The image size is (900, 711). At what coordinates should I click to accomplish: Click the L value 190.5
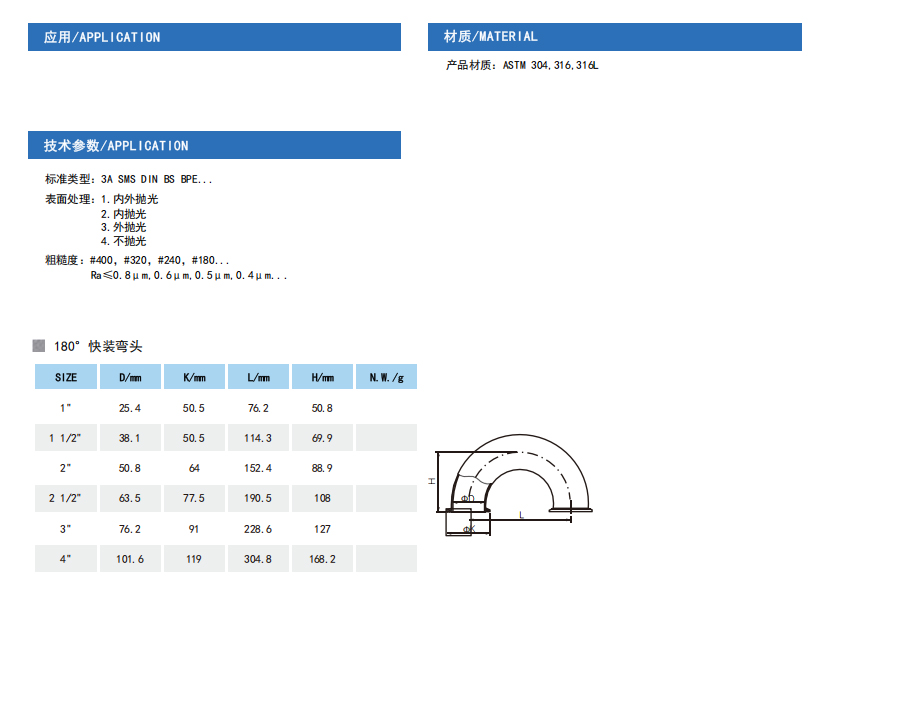point(258,498)
